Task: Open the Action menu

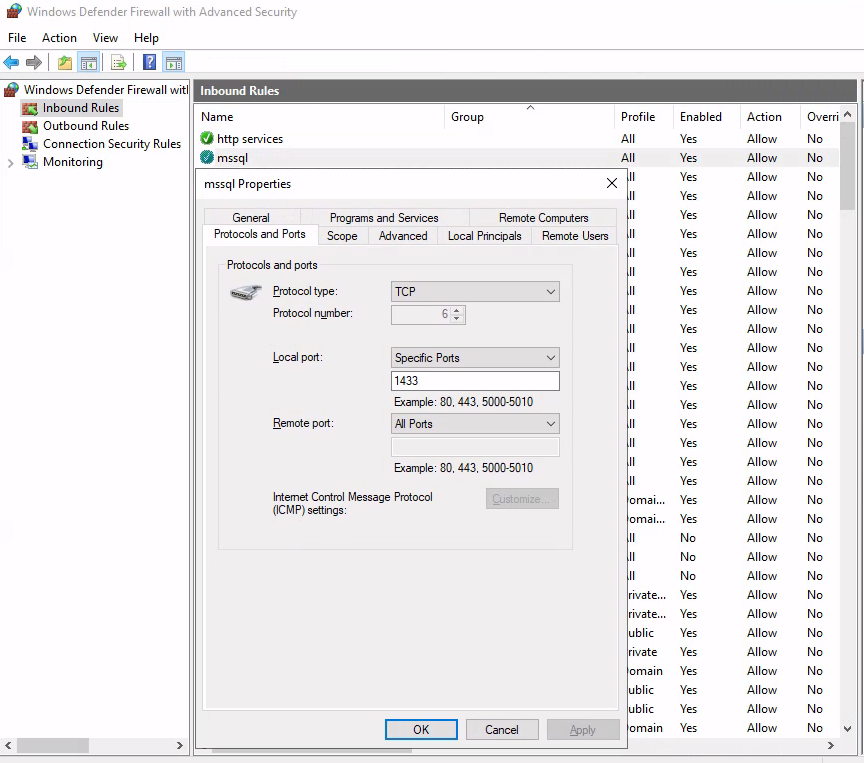Action: [60, 37]
